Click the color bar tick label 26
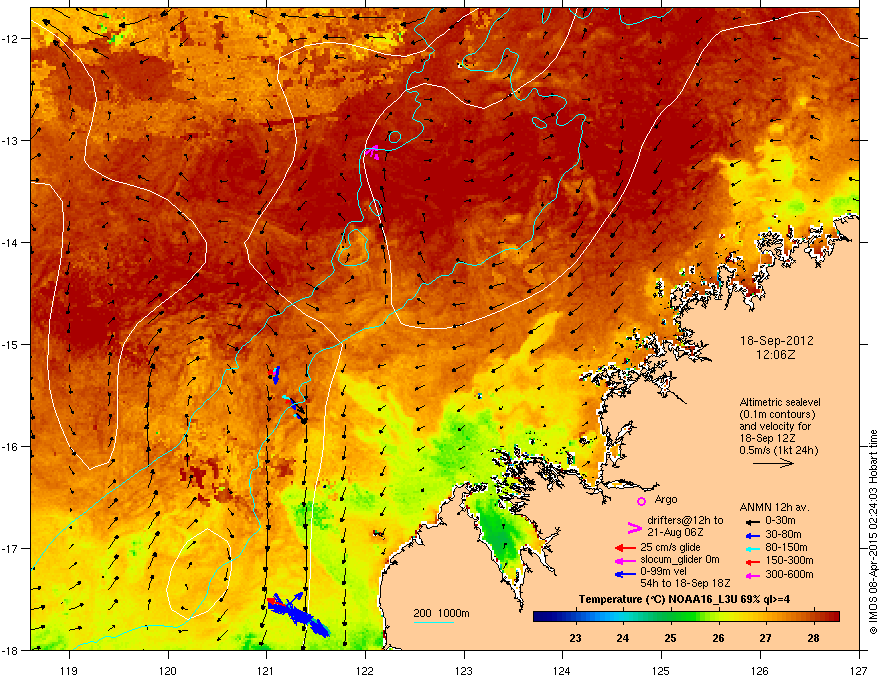The width and height of the screenshot is (880, 680). point(718,638)
